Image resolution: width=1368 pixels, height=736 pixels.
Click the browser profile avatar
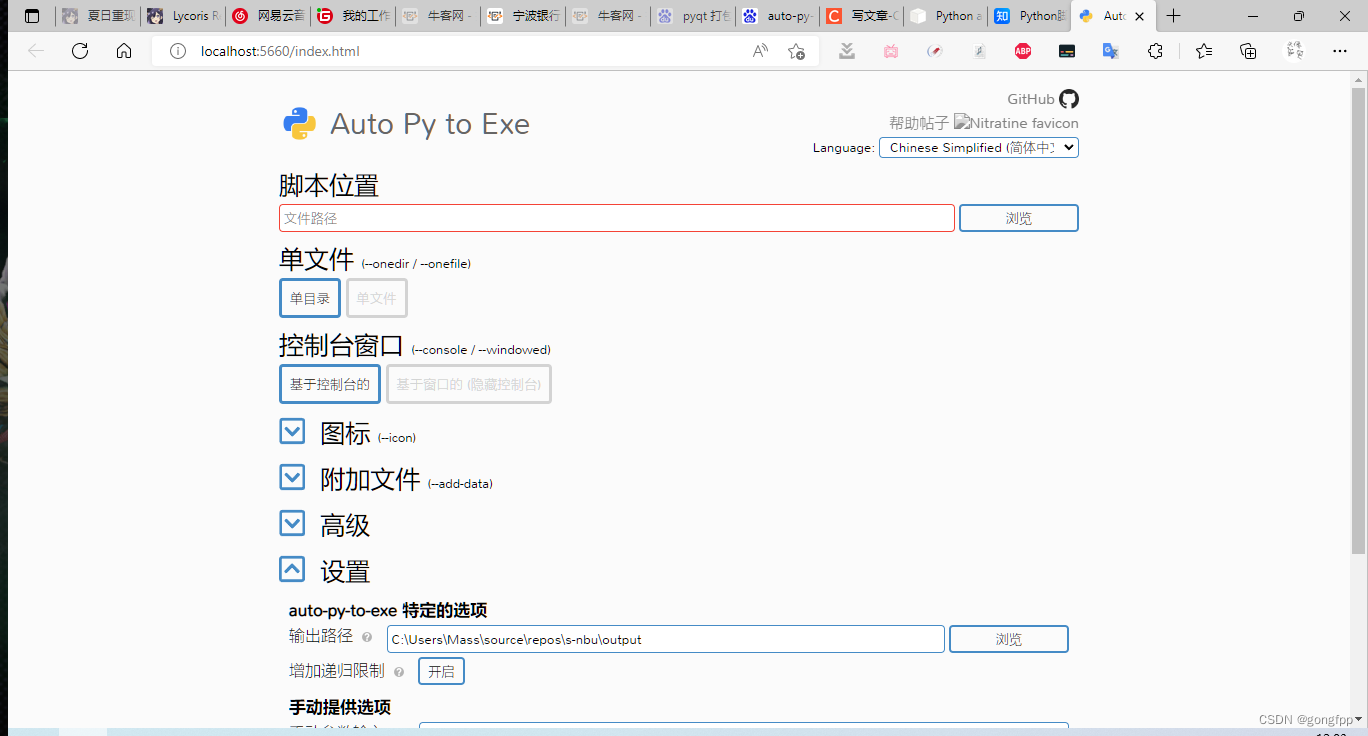coord(1295,51)
